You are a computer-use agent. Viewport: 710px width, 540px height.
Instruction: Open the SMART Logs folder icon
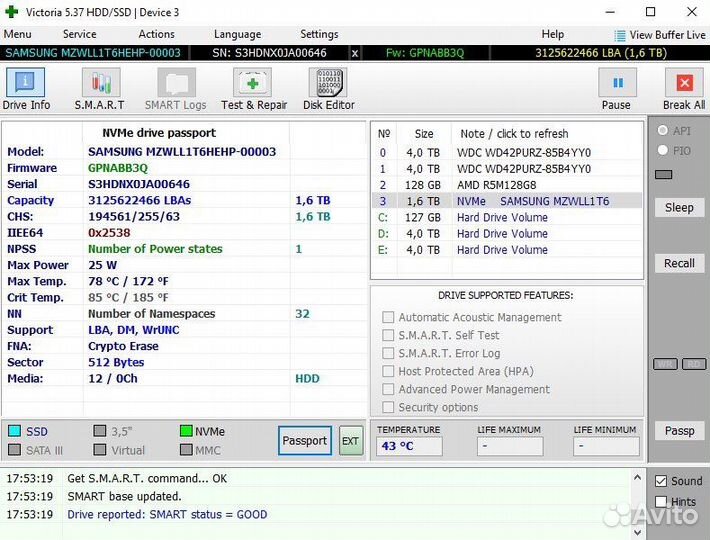[x=177, y=82]
